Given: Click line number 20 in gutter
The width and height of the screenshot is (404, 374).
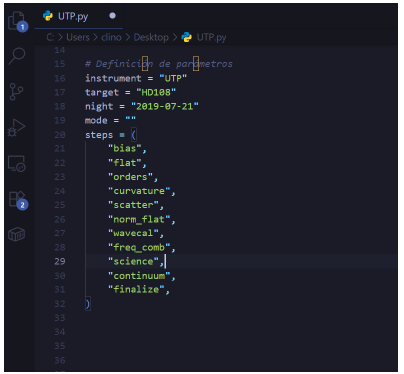Looking at the screenshot, I should point(60,135).
